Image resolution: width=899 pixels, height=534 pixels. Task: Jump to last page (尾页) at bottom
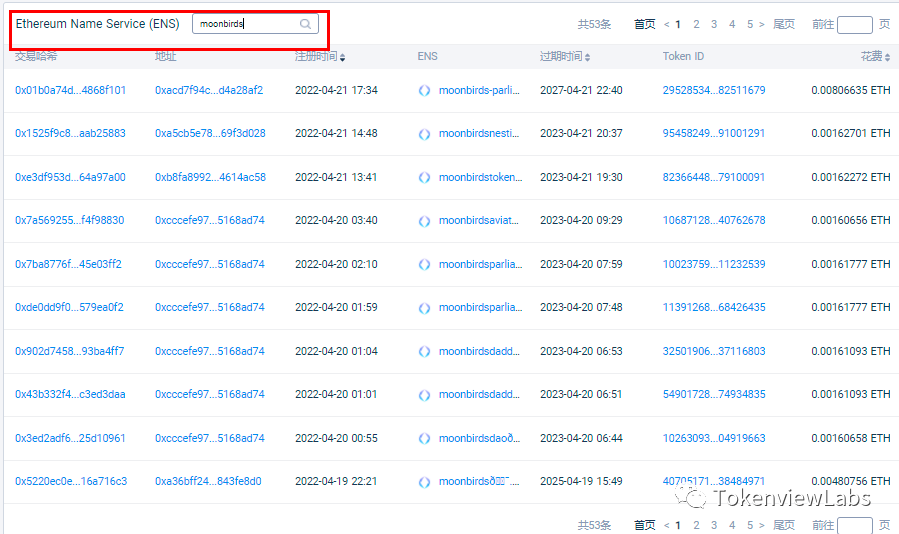[784, 525]
